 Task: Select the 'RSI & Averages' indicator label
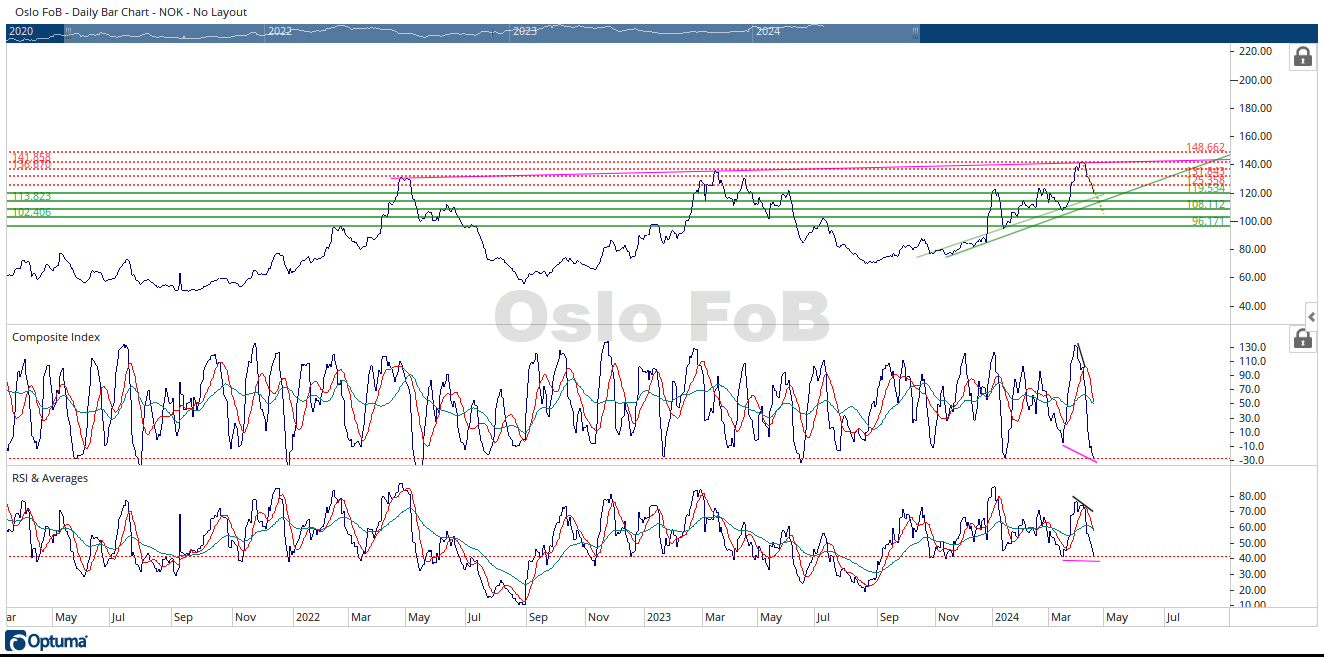click(50, 478)
